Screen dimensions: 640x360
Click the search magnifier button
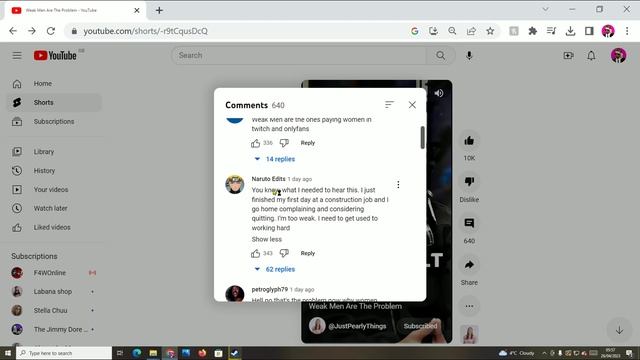coord(440,55)
